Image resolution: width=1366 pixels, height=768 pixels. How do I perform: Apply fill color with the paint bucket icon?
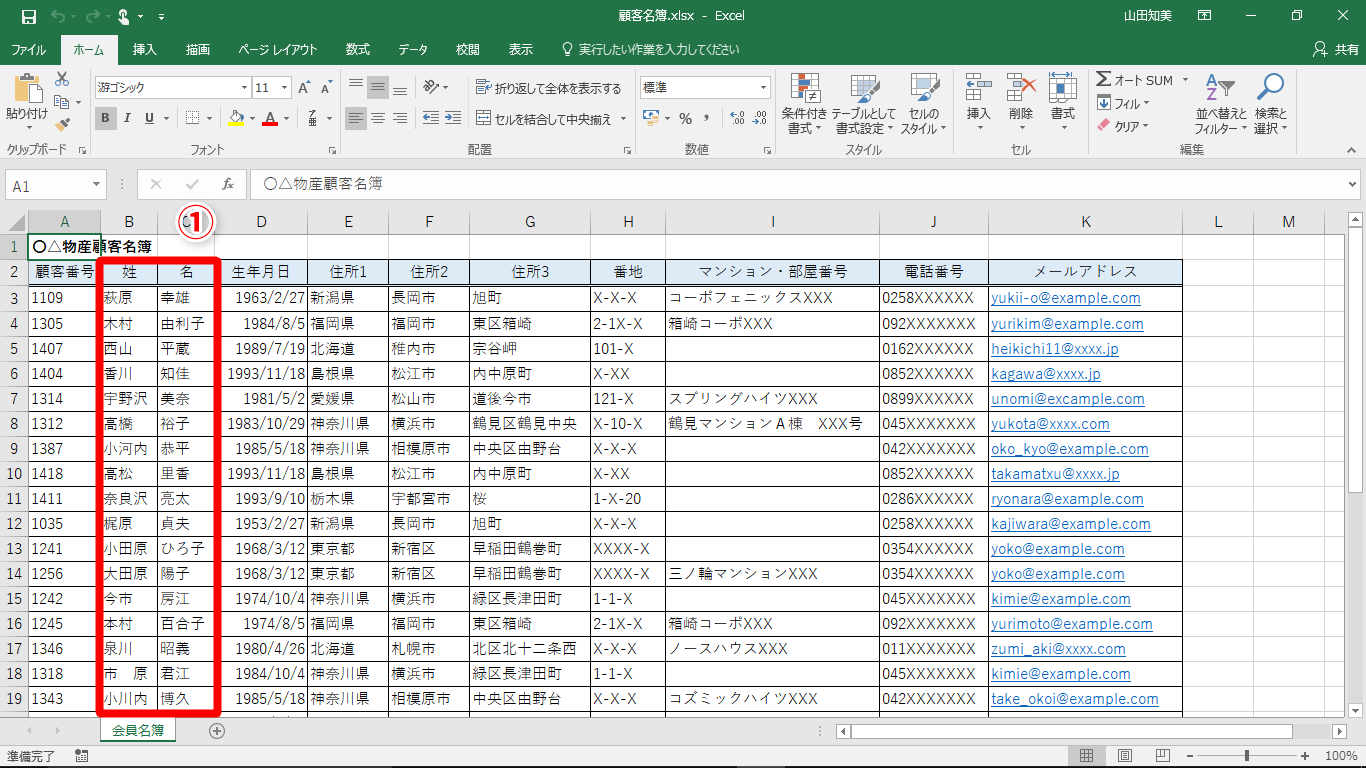236,118
